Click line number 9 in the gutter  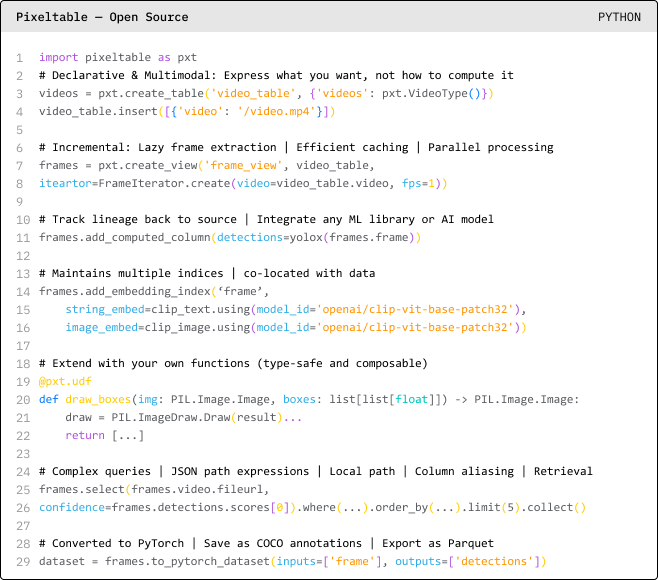coord(19,202)
